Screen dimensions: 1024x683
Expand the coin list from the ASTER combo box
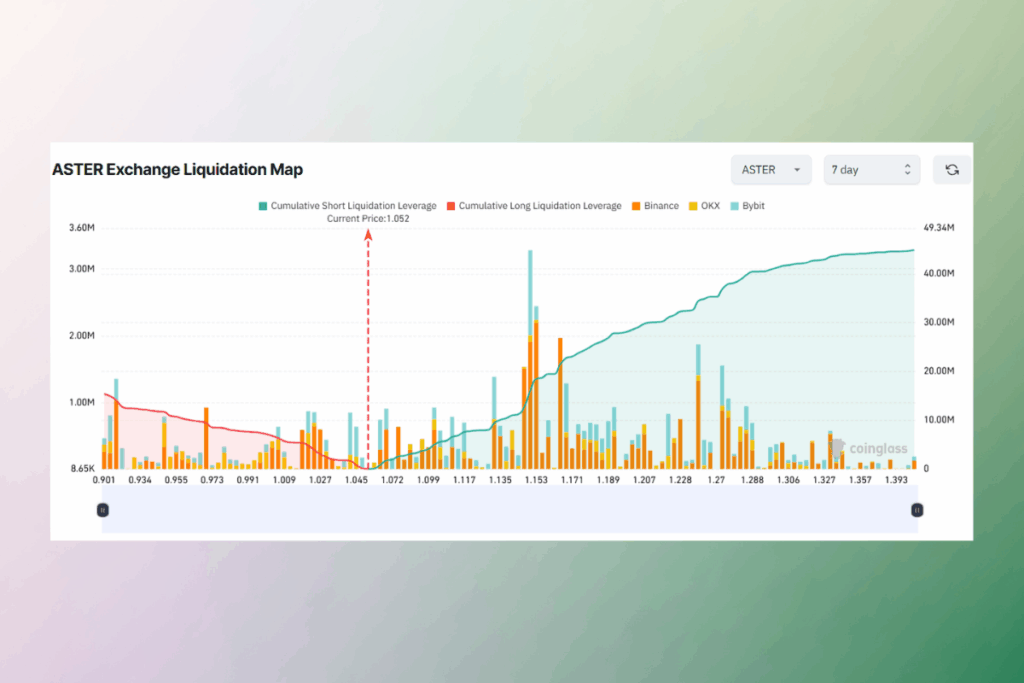[x=771, y=170]
